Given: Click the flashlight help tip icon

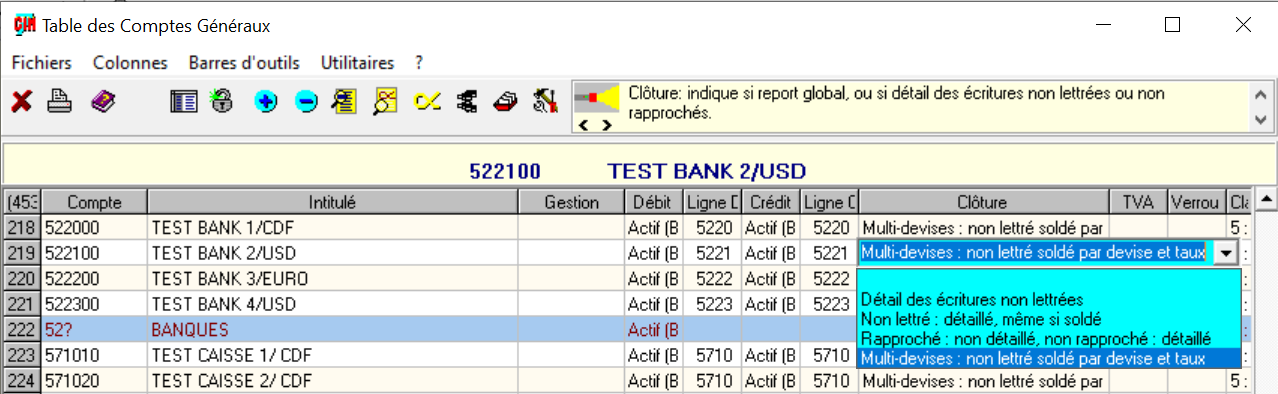Looking at the screenshot, I should (x=597, y=98).
